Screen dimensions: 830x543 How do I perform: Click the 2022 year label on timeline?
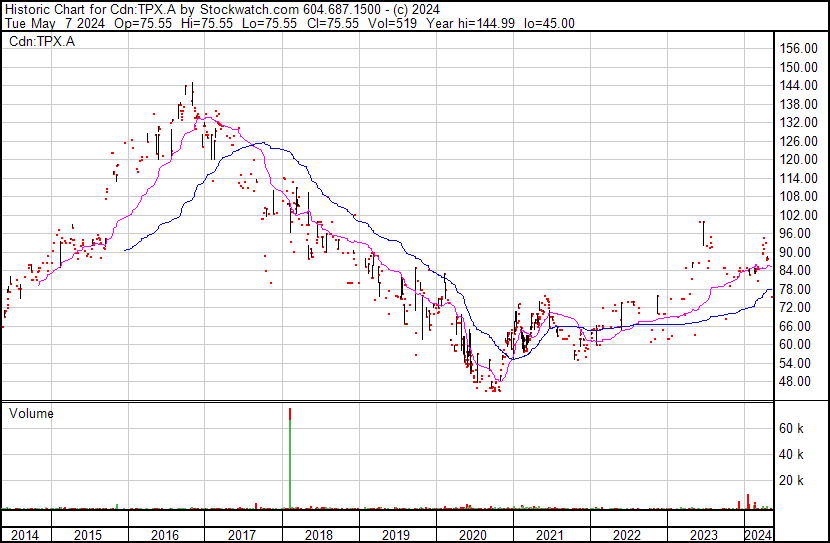[627, 535]
